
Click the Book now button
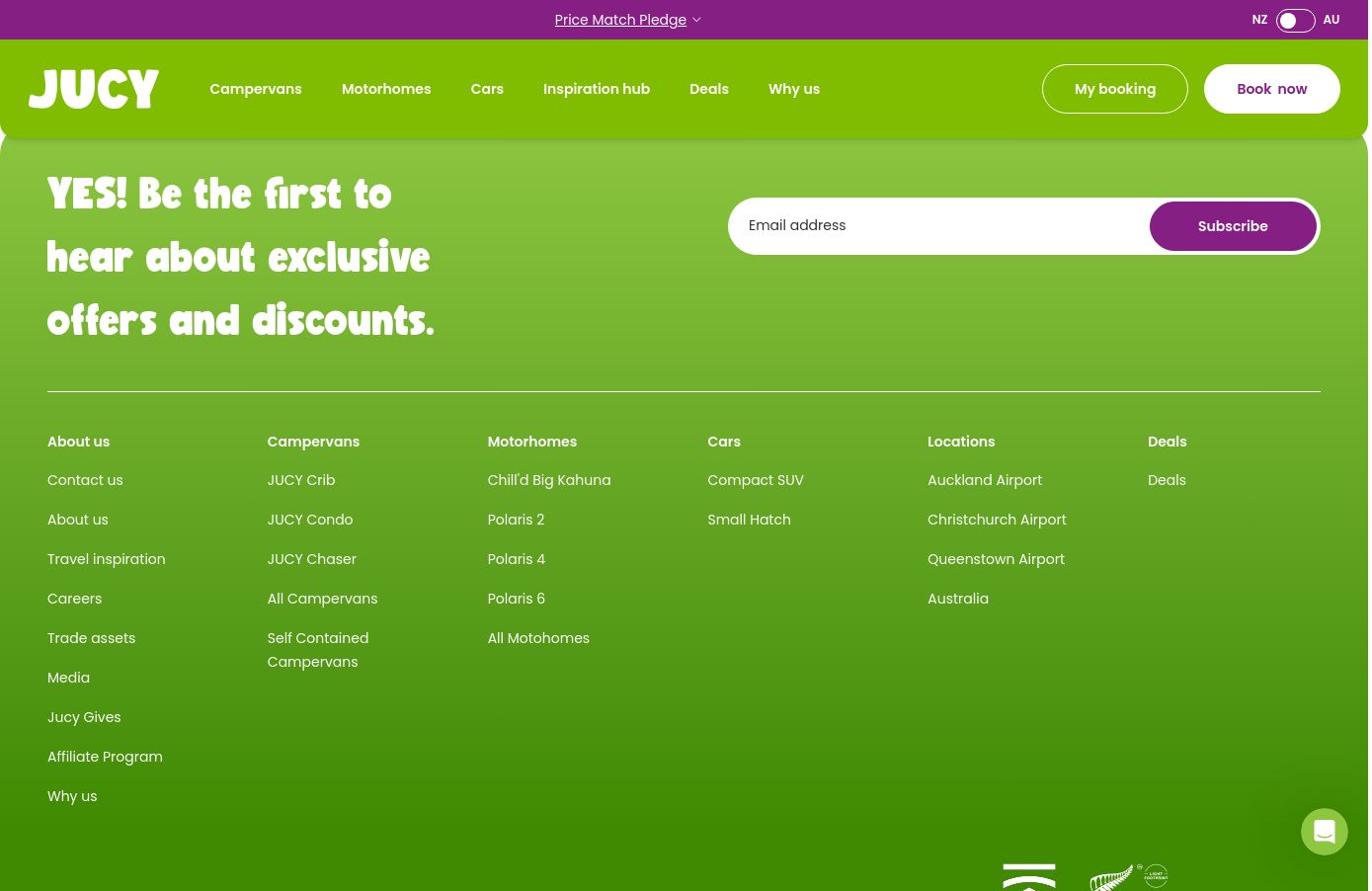[1271, 89]
